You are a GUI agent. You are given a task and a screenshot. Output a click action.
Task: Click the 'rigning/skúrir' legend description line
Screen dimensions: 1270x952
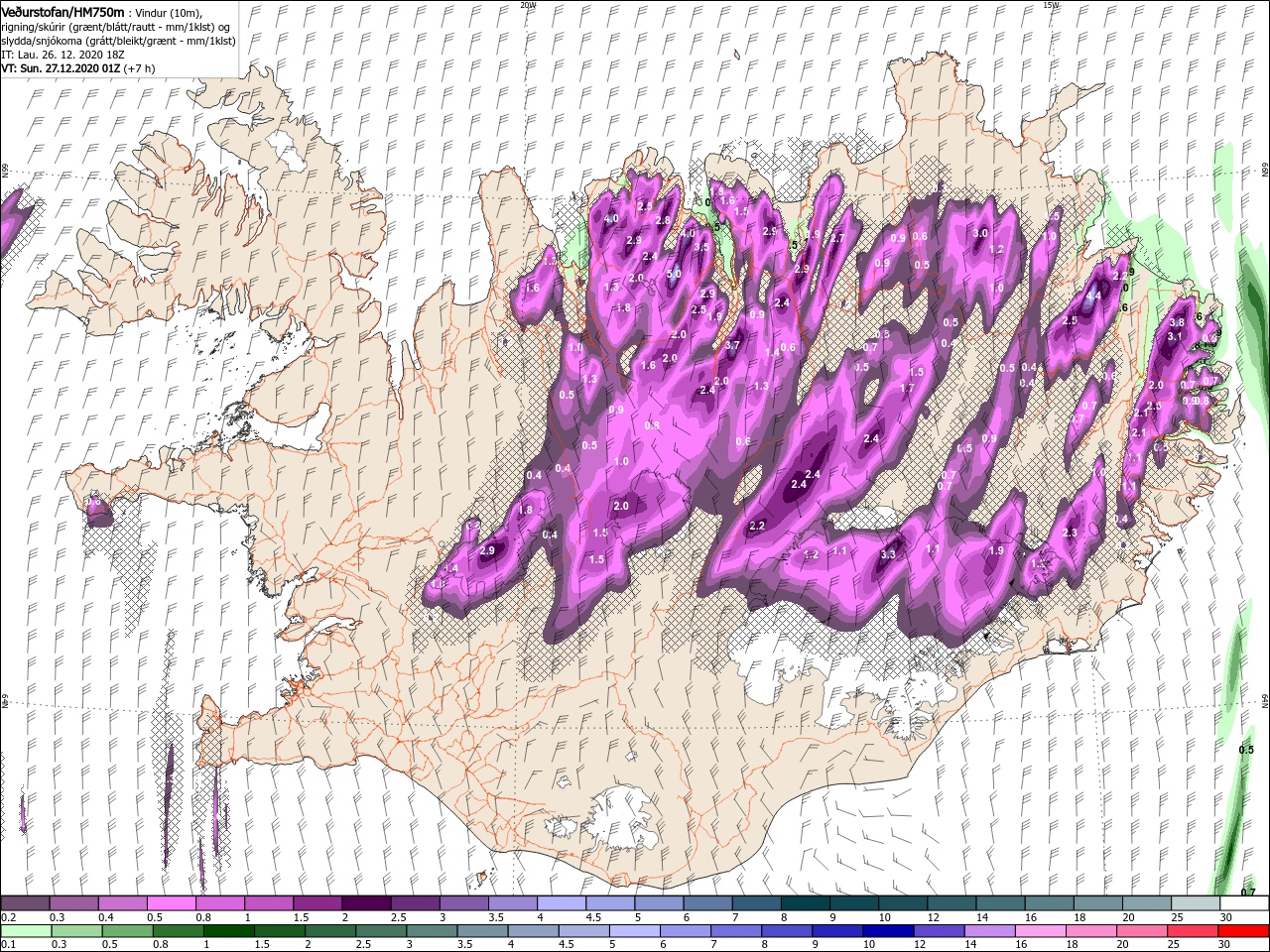coord(115,27)
